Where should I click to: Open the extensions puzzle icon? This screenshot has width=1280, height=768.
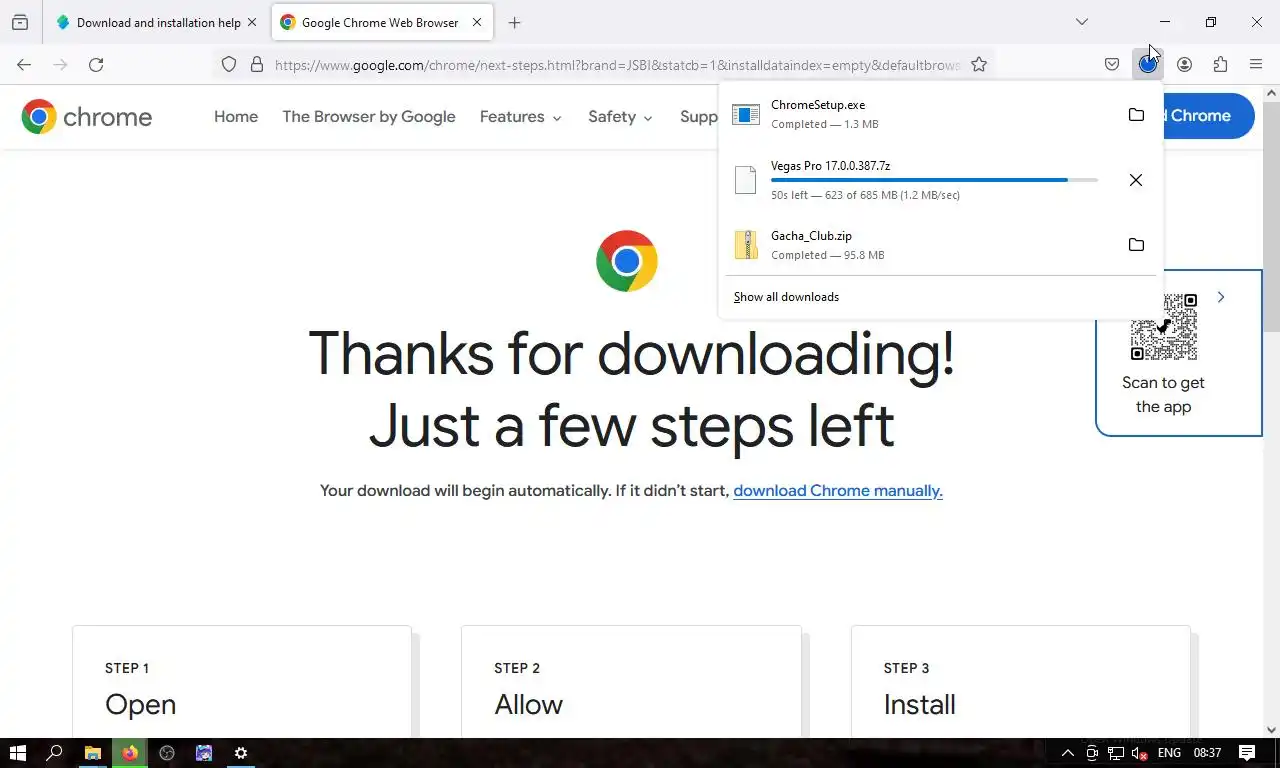pyautogui.click(x=1220, y=64)
